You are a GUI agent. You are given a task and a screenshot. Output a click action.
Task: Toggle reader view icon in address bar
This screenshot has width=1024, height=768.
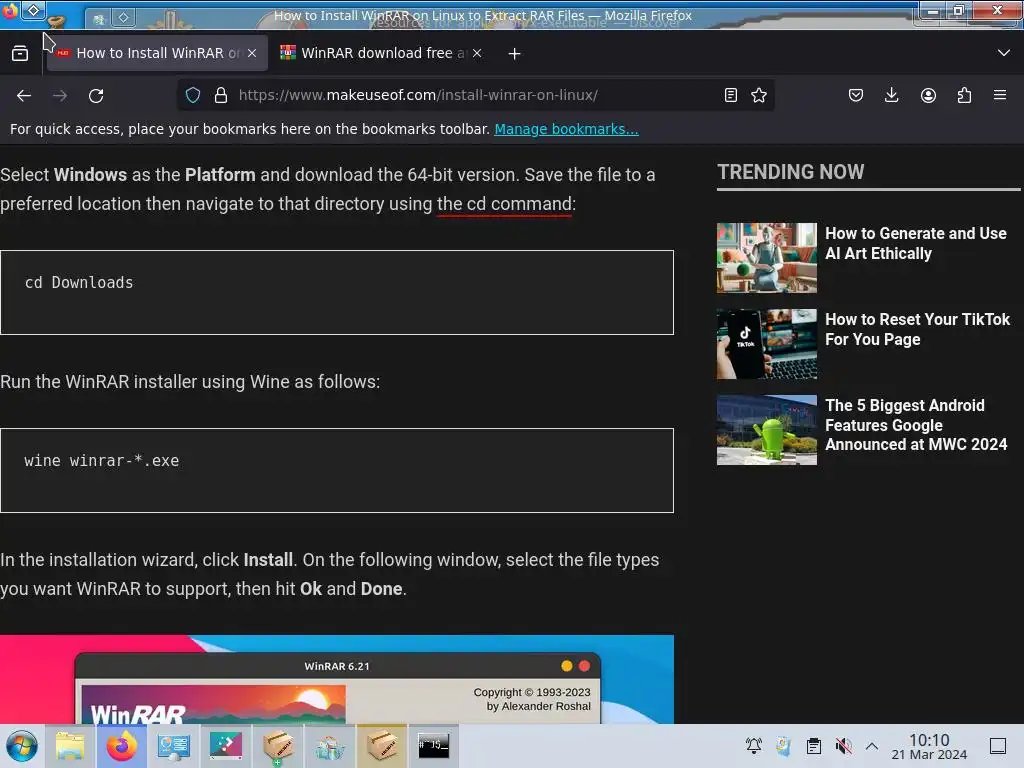tap(731, 95)
